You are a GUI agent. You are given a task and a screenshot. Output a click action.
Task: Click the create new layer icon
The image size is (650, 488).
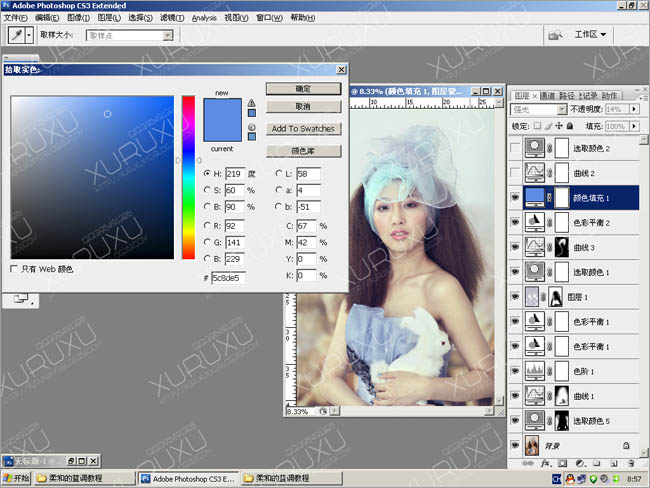pyautogui.click(x=611, y=464)
